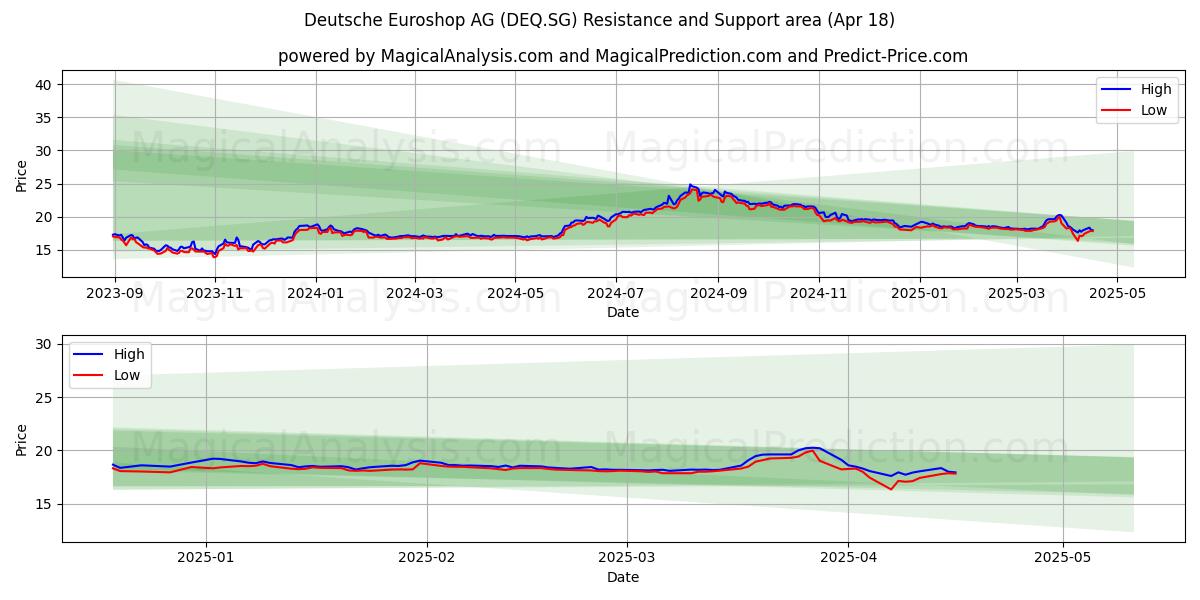Click the peak of the High line near 2024-08 in top chart

(690, 184)
